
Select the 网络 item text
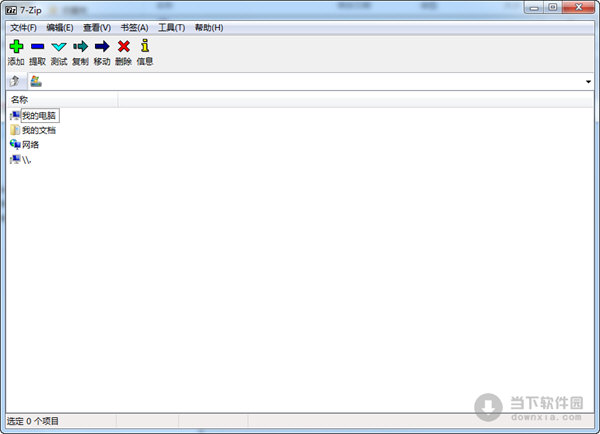point(31,145)
